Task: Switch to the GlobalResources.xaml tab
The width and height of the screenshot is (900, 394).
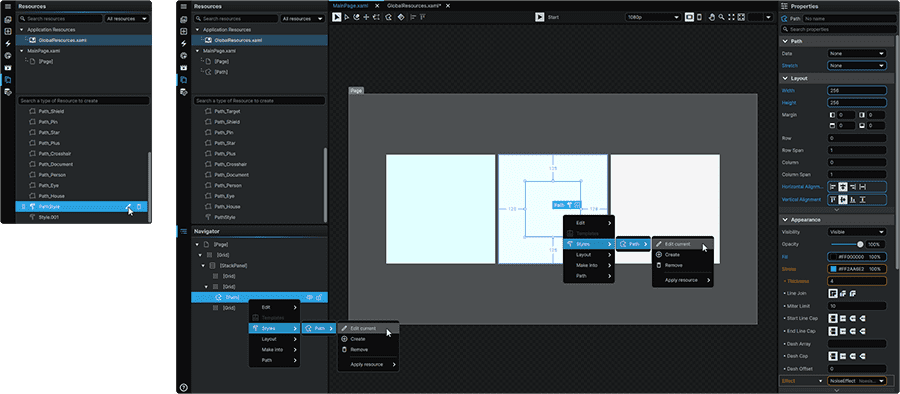Action: [414, 5]
